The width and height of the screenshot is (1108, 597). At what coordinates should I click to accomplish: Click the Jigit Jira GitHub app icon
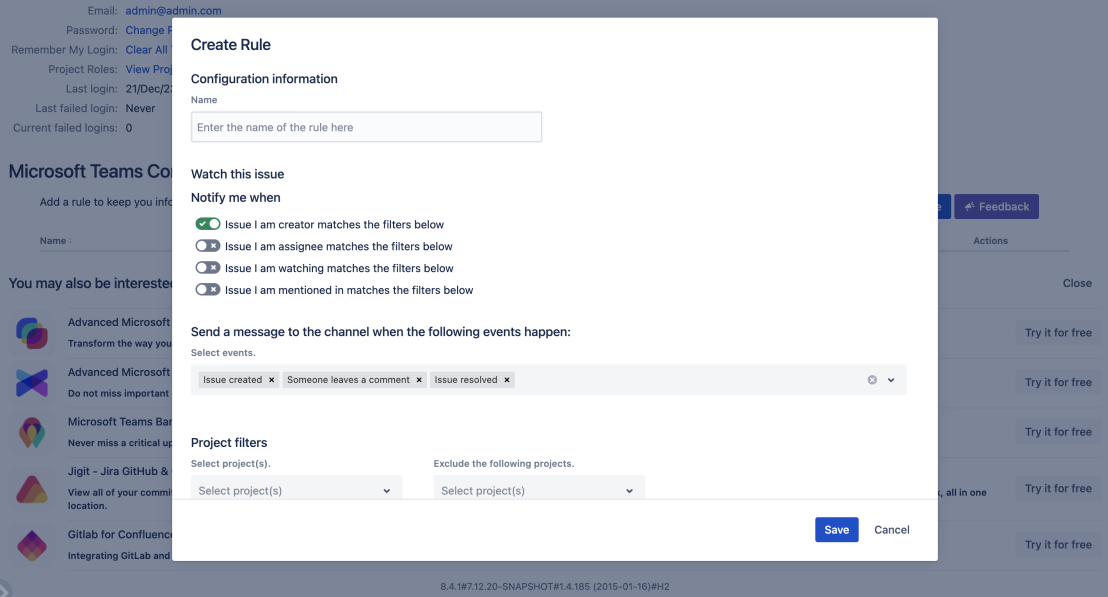click(x=32, y=489)
